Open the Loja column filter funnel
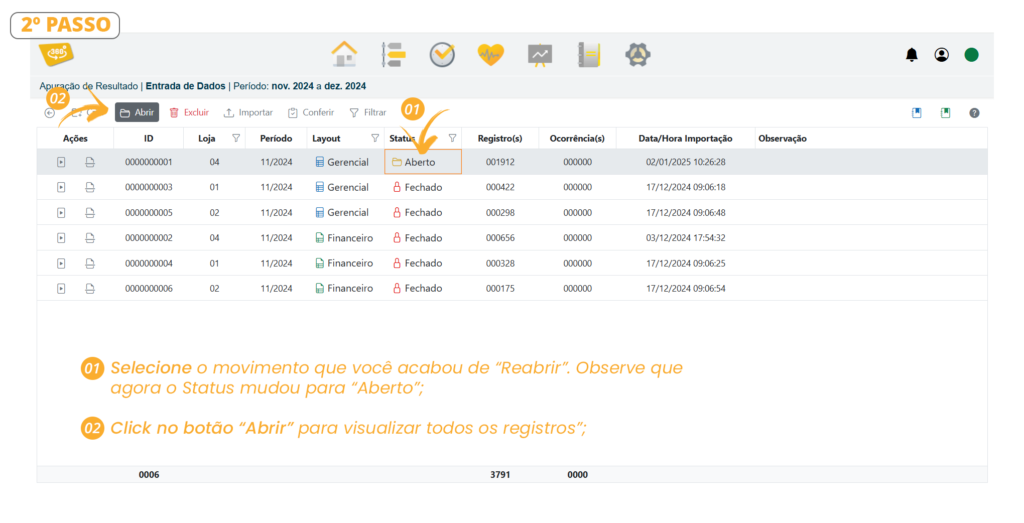This screenshot has width=1024, height=523. pyautogui.click(x=236, y=138)
